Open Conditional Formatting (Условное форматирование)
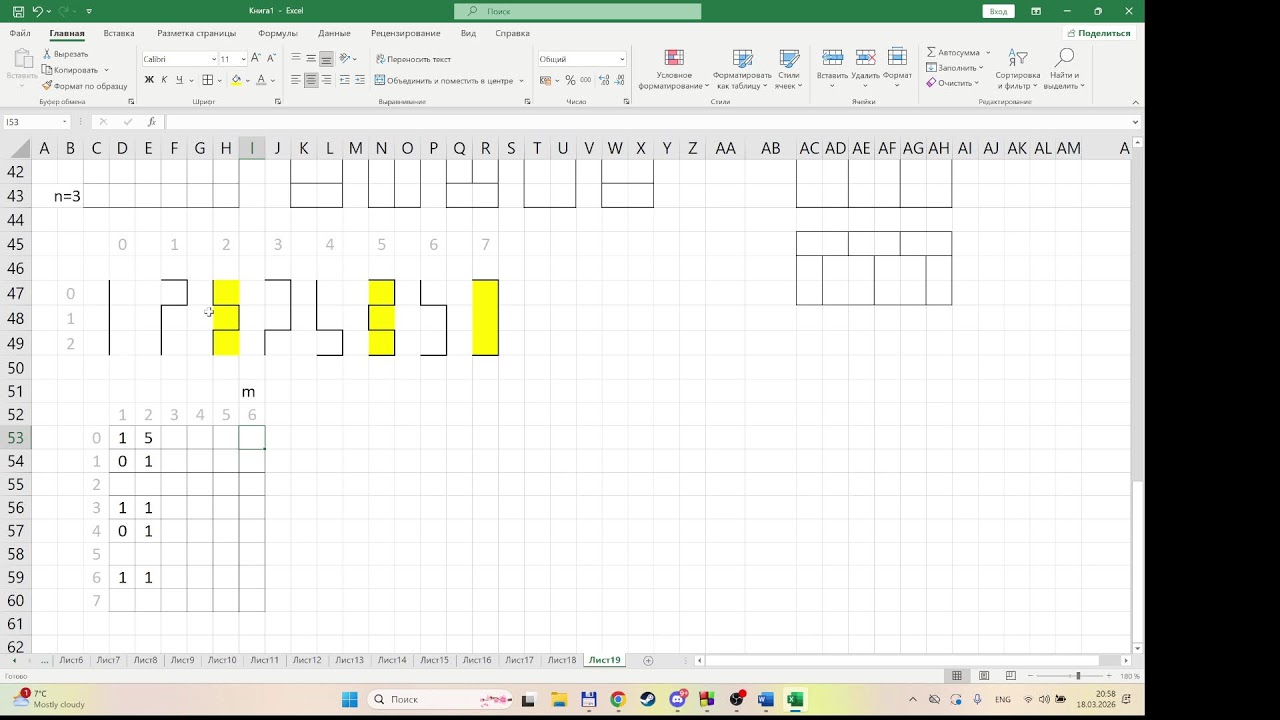This screenshot has width=1280, height=720. tap(674, 69)
